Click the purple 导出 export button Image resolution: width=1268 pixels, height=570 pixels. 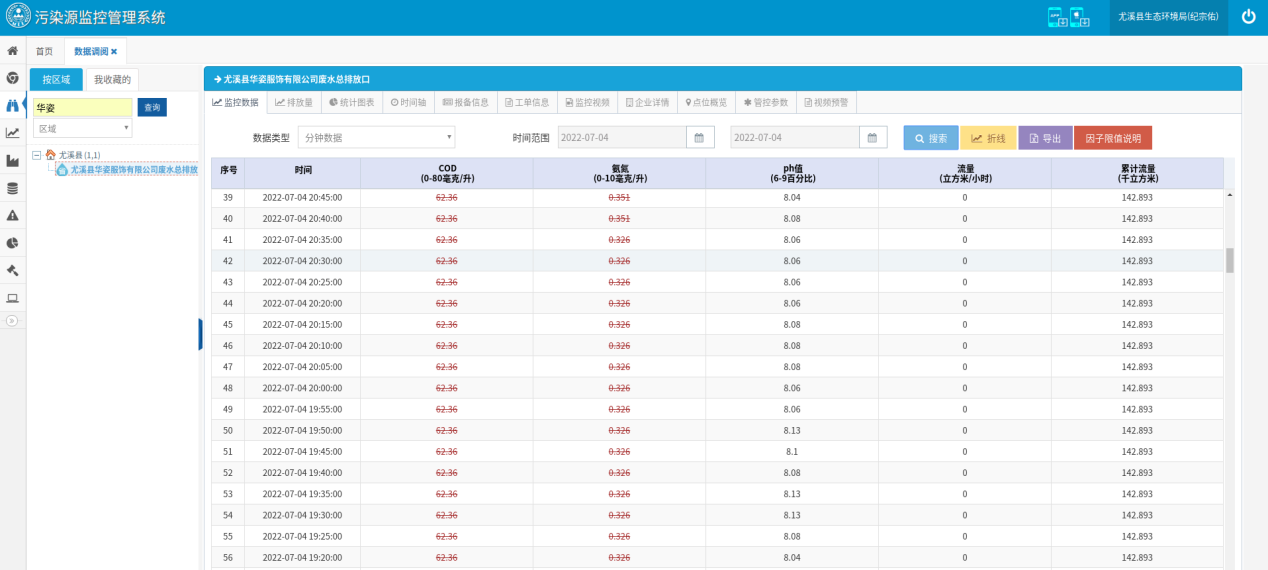click(1045, 138)
